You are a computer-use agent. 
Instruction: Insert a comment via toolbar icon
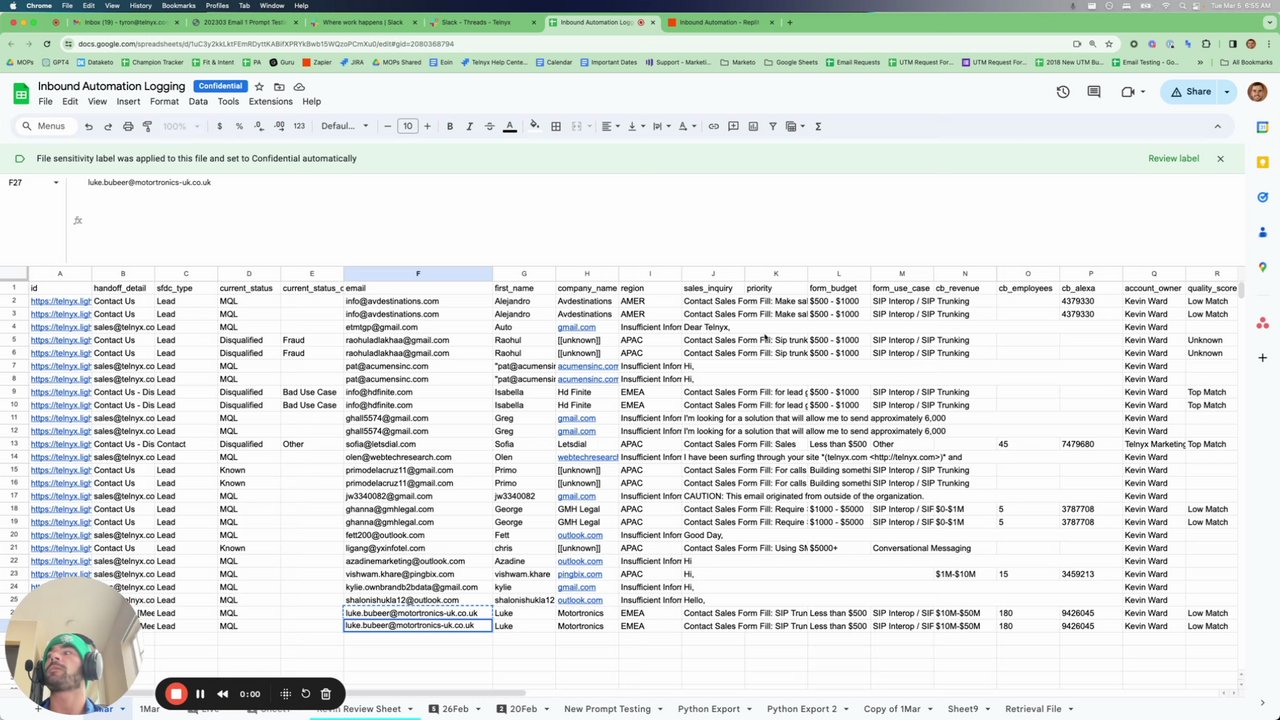[733, 126]
